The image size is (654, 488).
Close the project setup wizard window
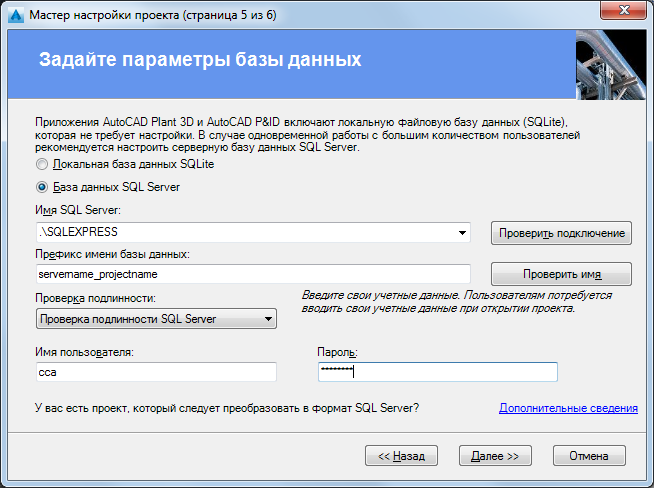coord(624,10)
